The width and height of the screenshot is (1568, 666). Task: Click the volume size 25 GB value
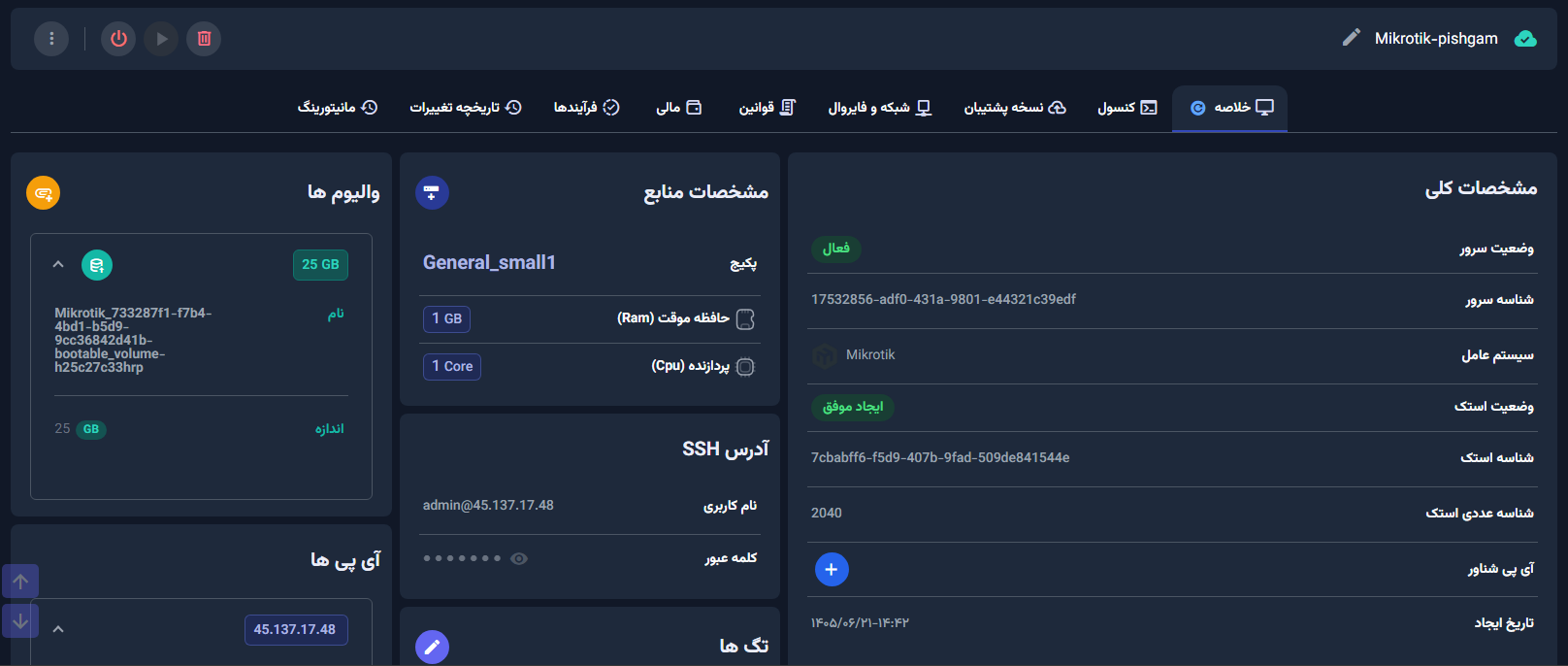coord(81,428)
